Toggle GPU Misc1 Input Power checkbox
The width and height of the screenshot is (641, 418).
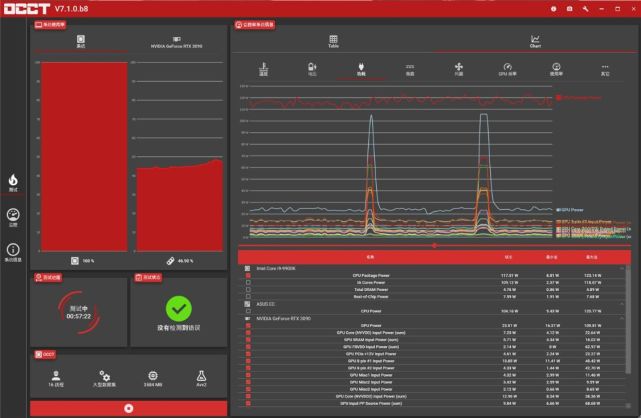pos(248,375)
